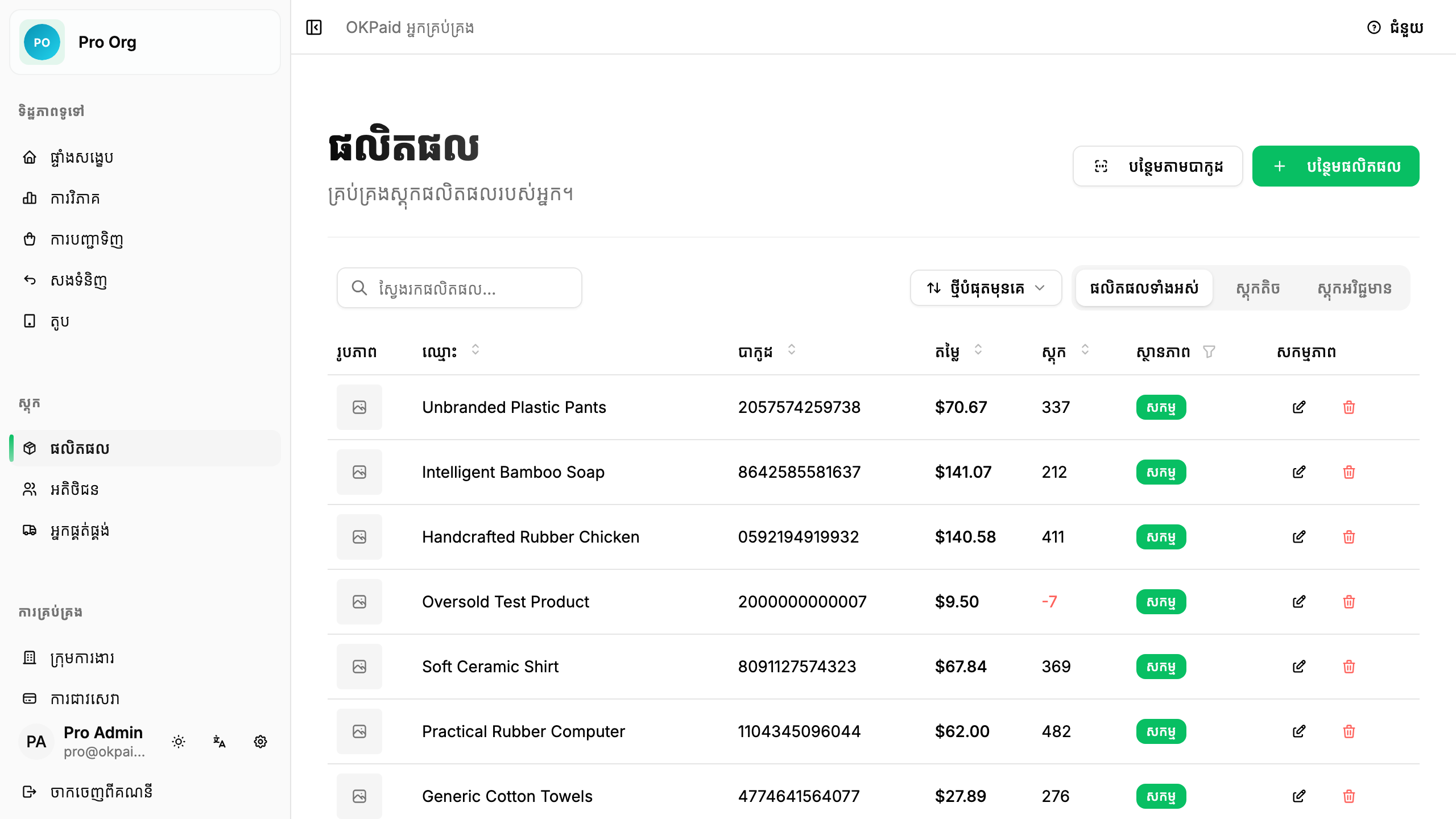This screenshot has height=819, width=1456.
Task: Open team building item in sidebar
Action: point(145,657)
